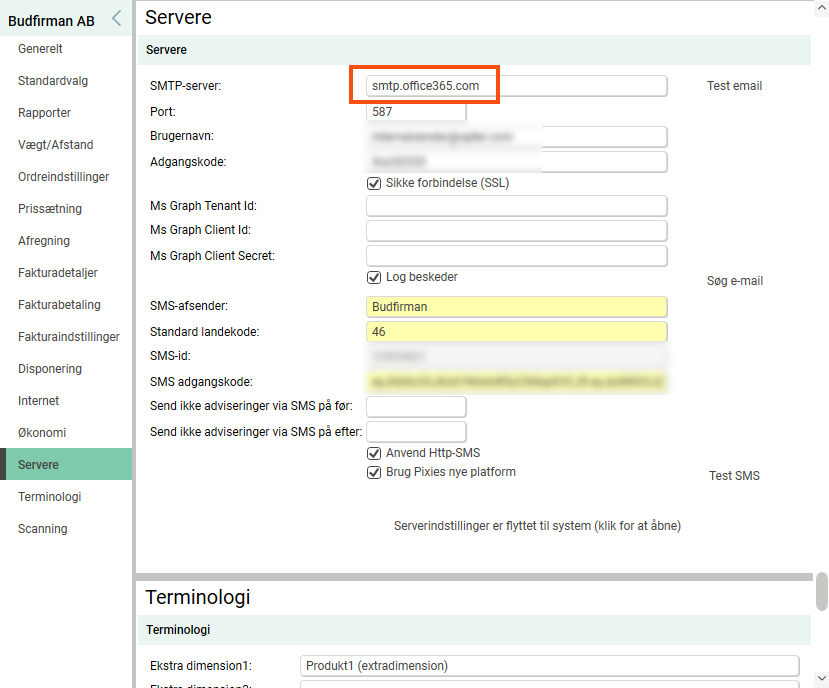Click the SMTP-server input field
Image resolution: width=829 pixels, height=688 pixels.
coord(516,86)
